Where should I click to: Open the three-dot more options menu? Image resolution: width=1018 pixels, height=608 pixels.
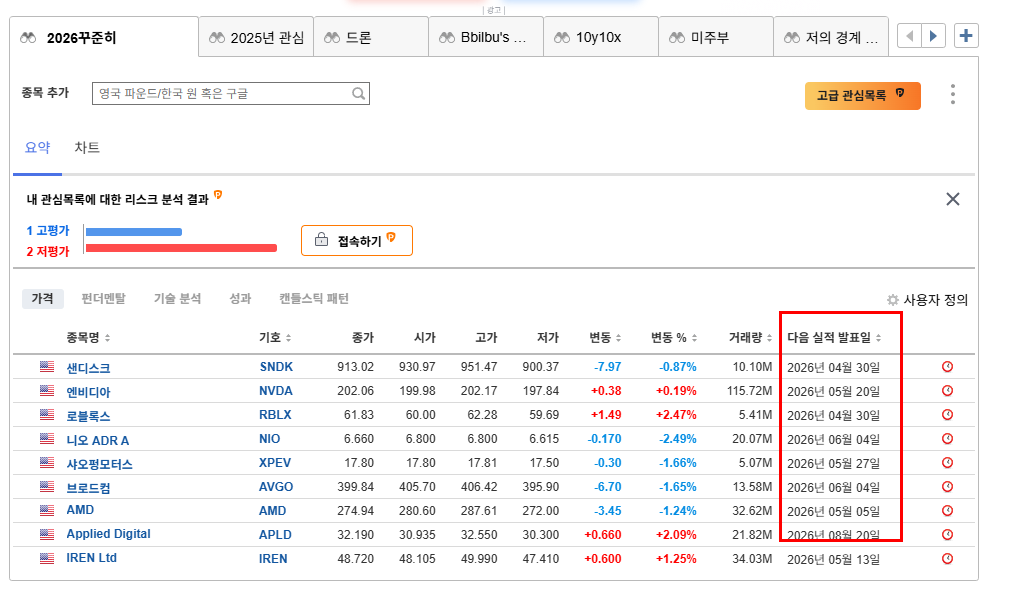click(952, 94)
